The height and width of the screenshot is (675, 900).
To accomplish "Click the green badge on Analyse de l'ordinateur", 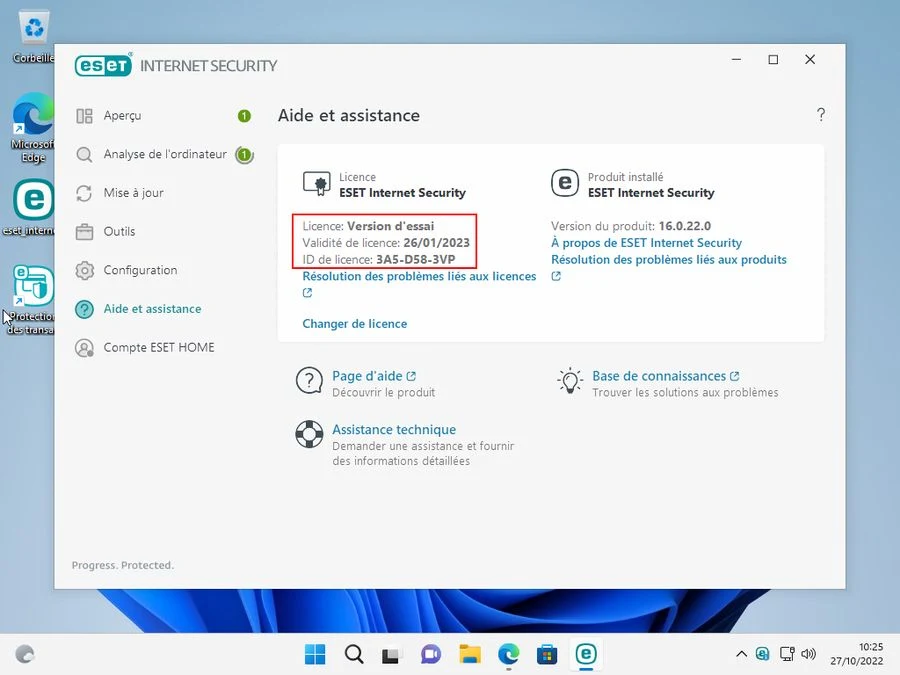I will click(245, 154).
